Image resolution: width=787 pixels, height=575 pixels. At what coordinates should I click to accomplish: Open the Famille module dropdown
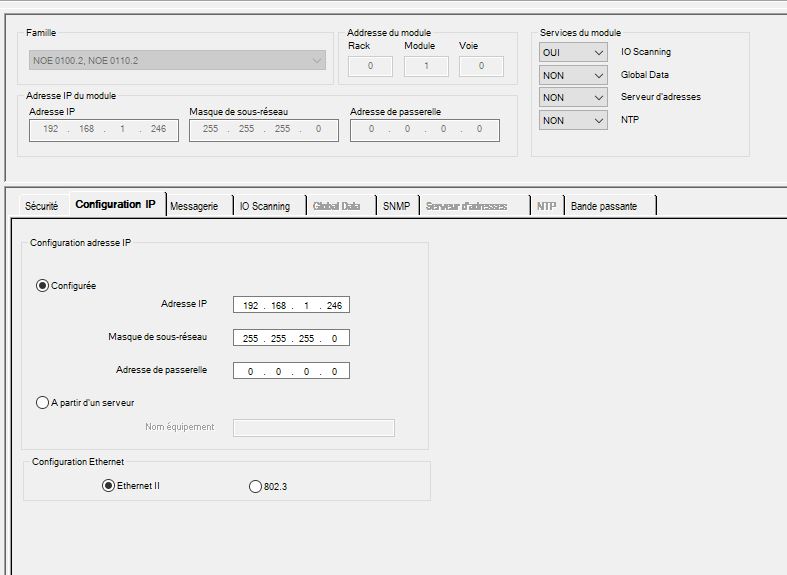[x=177, y=61]
